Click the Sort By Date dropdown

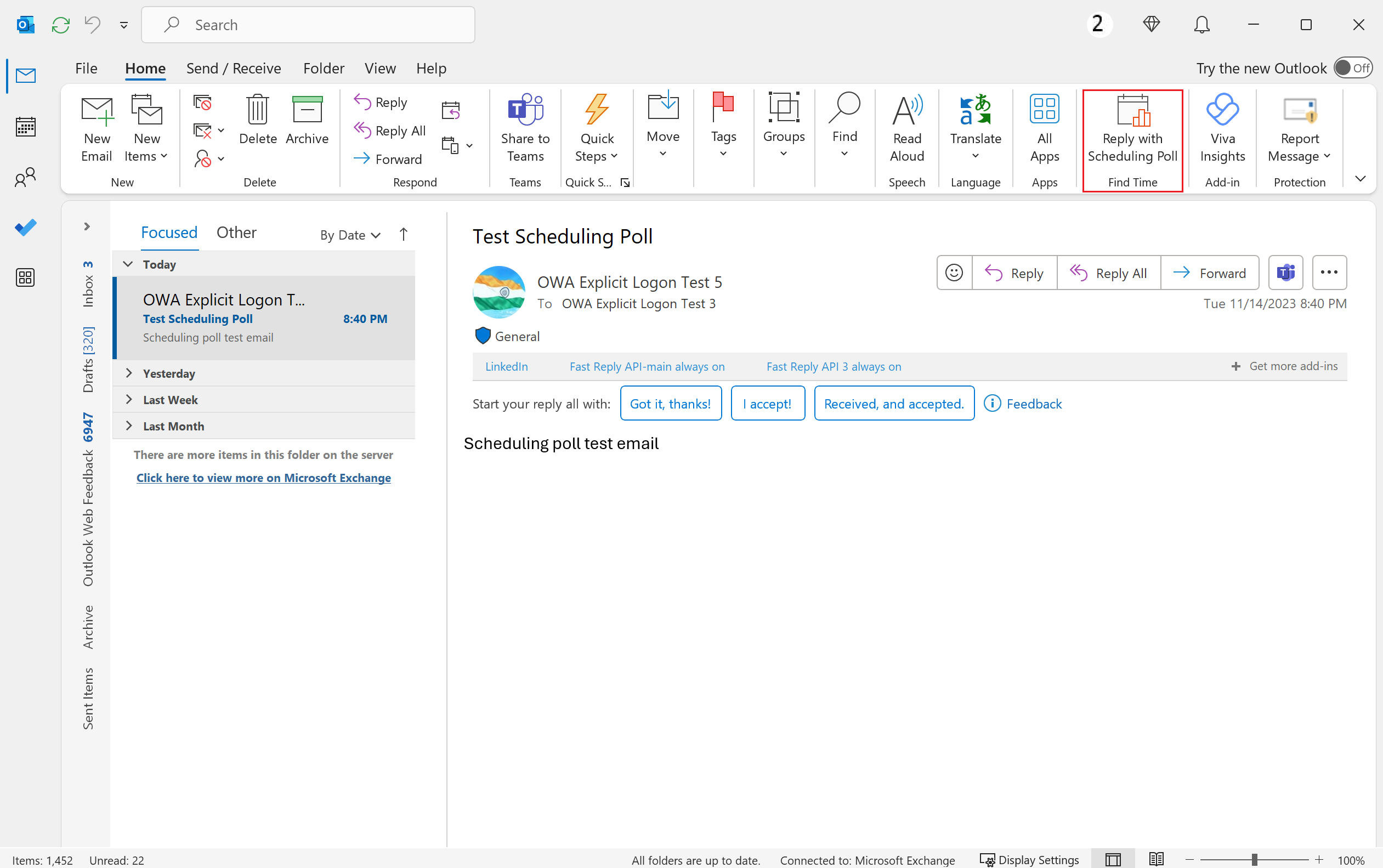[351, 233]
